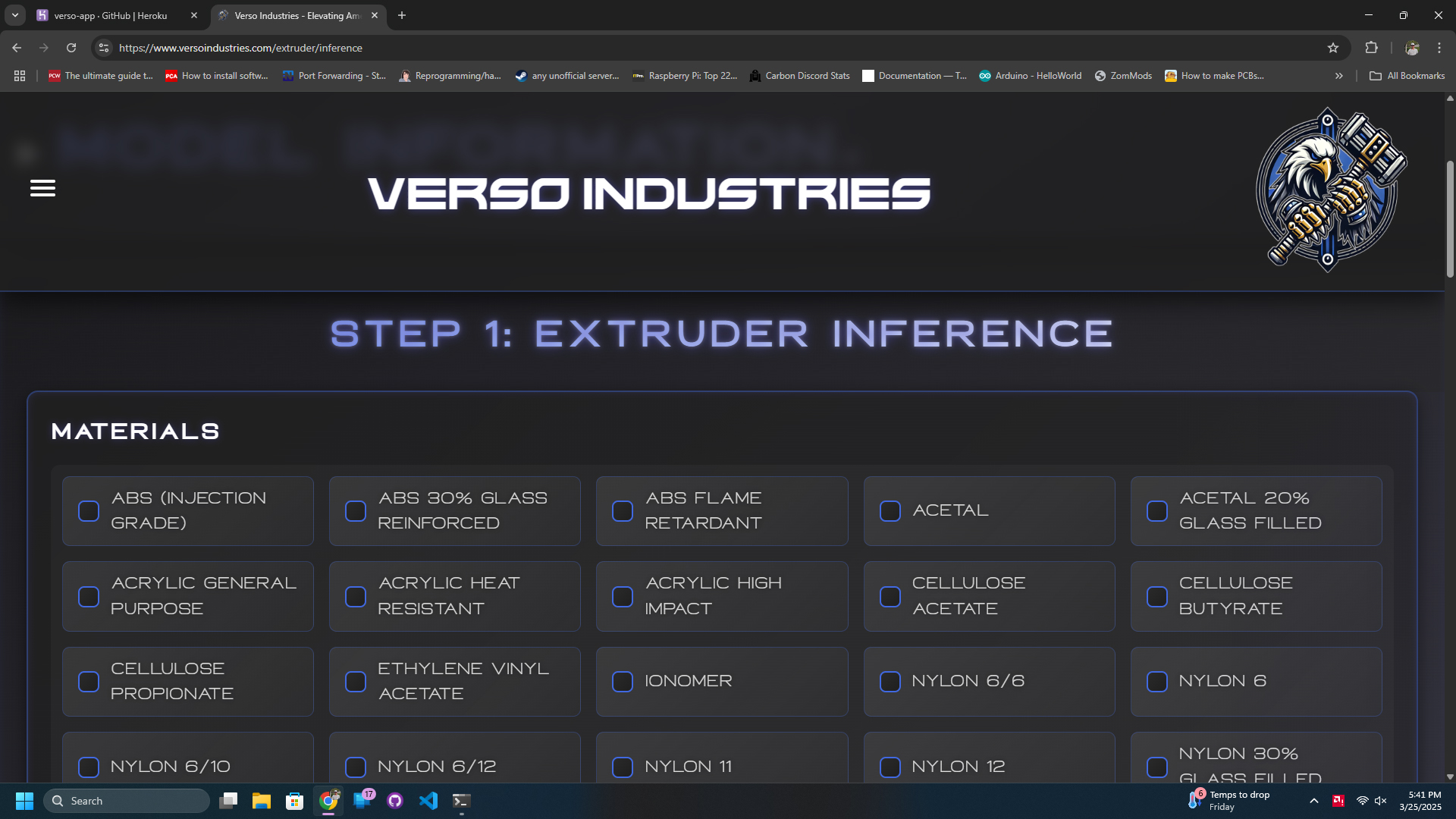Open the Carbon Discord Stats bookmark
The image size is (1456, 819).
[x=799, y=76]
